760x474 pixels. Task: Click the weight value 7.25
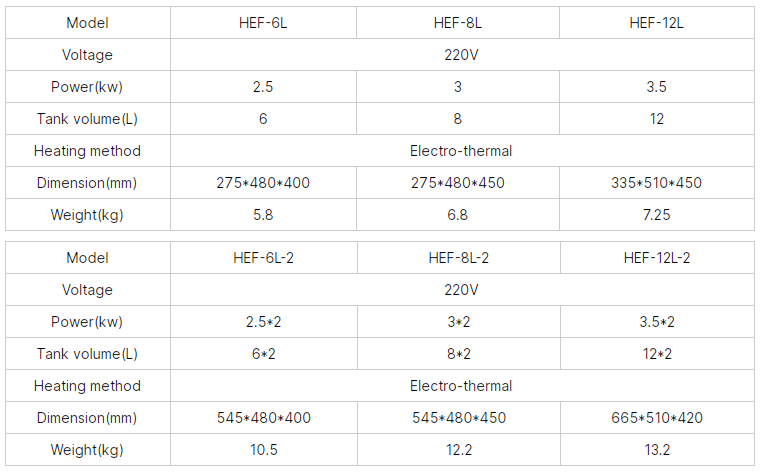(x=656, y=215)
